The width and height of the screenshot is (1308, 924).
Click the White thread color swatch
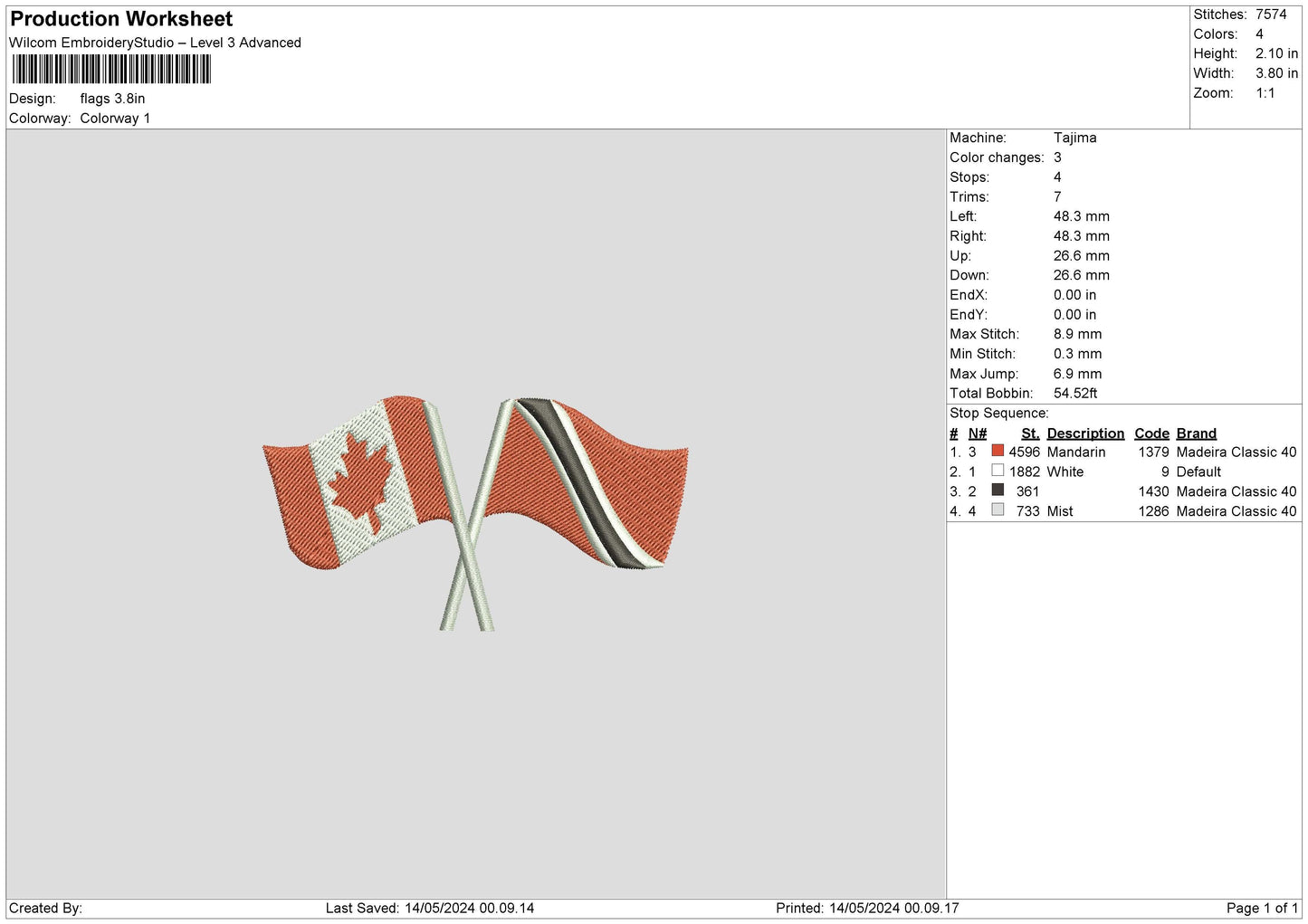998,471
